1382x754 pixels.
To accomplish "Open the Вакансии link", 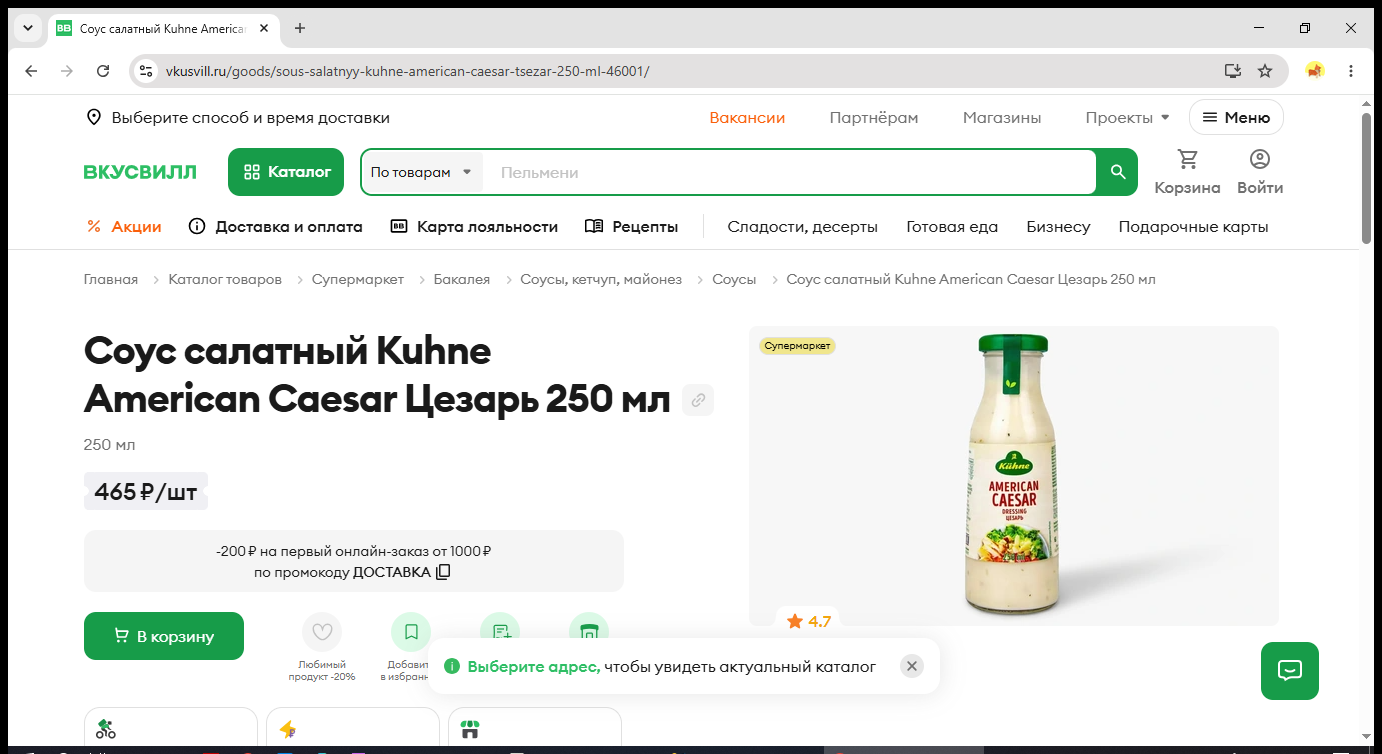I will pos(747,118).
